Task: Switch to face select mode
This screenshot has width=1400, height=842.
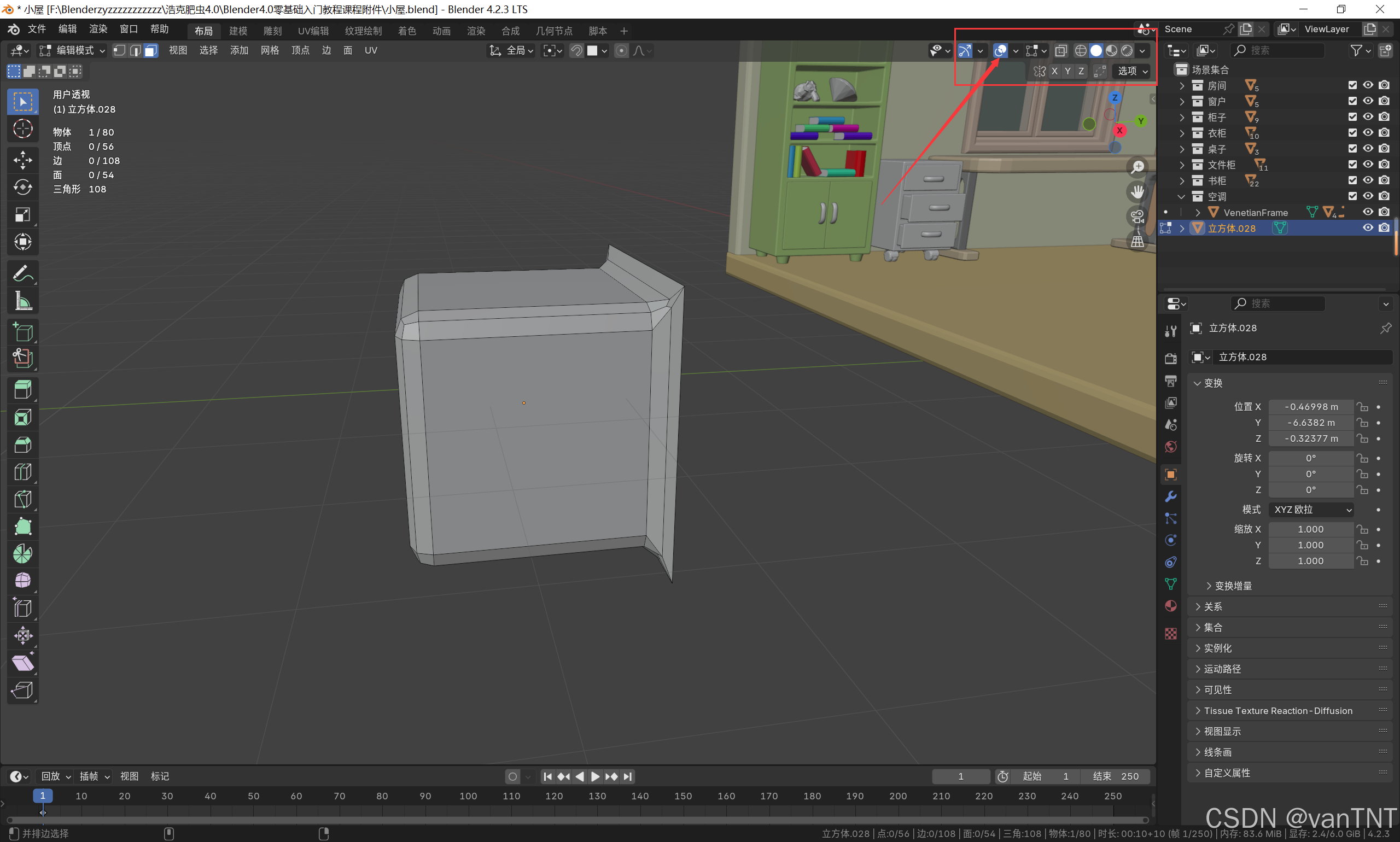Action: (150, 50)
